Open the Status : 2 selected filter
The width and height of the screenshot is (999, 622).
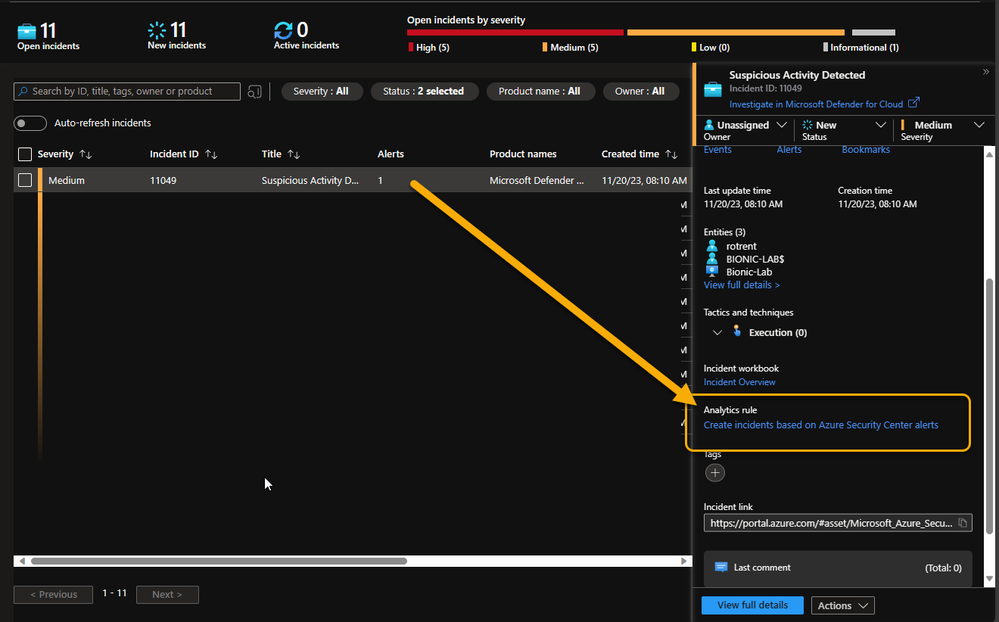pyautogui.click(x=423, y=91)
